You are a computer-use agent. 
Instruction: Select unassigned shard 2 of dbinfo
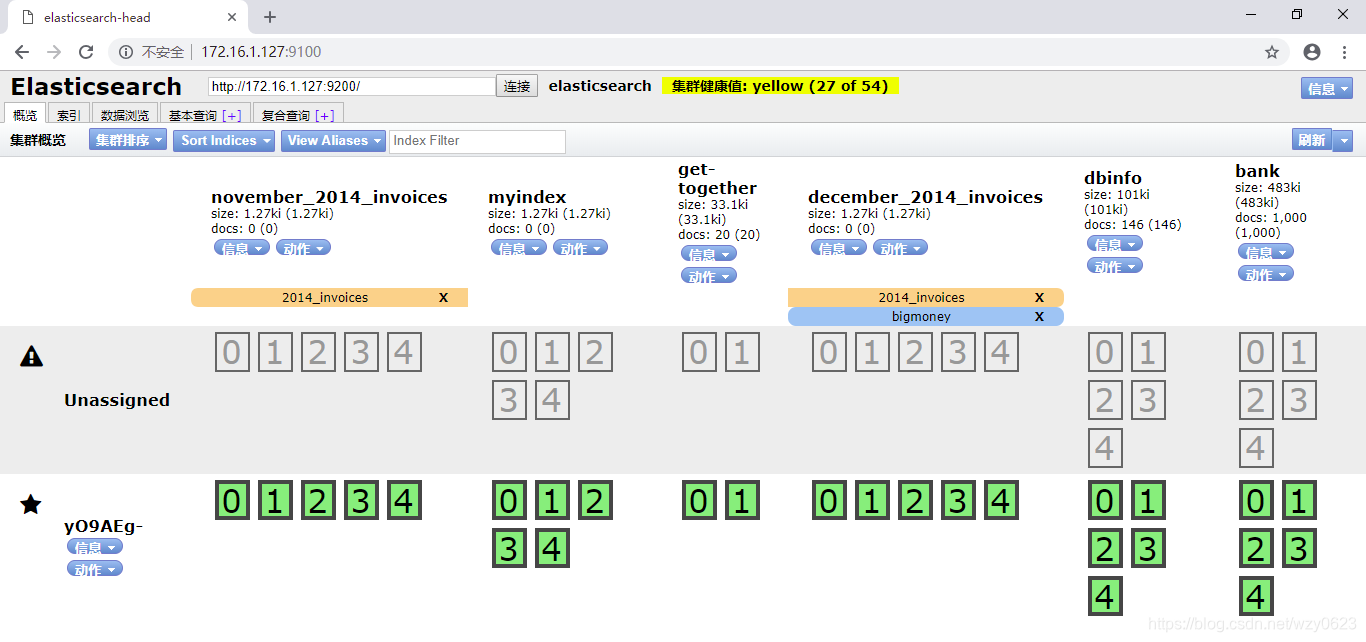click(x=1105, y=400)
